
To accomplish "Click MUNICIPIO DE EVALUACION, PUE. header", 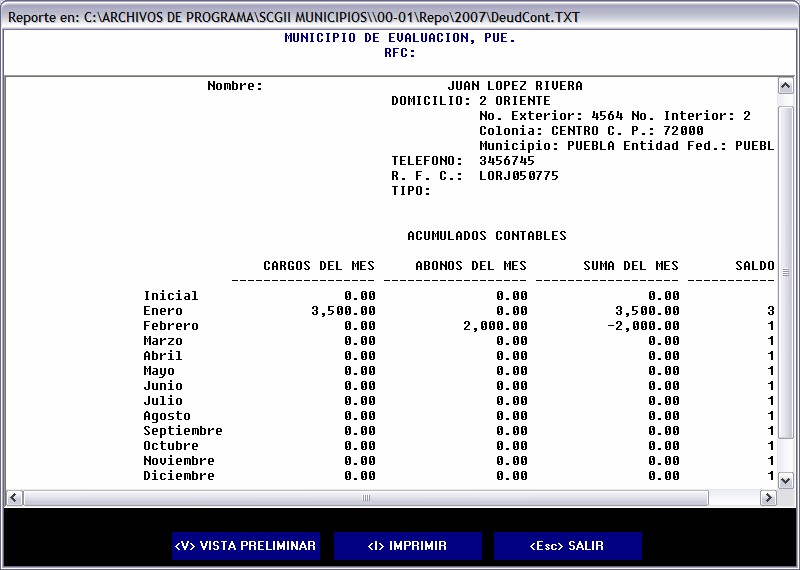I will point(400,38).
